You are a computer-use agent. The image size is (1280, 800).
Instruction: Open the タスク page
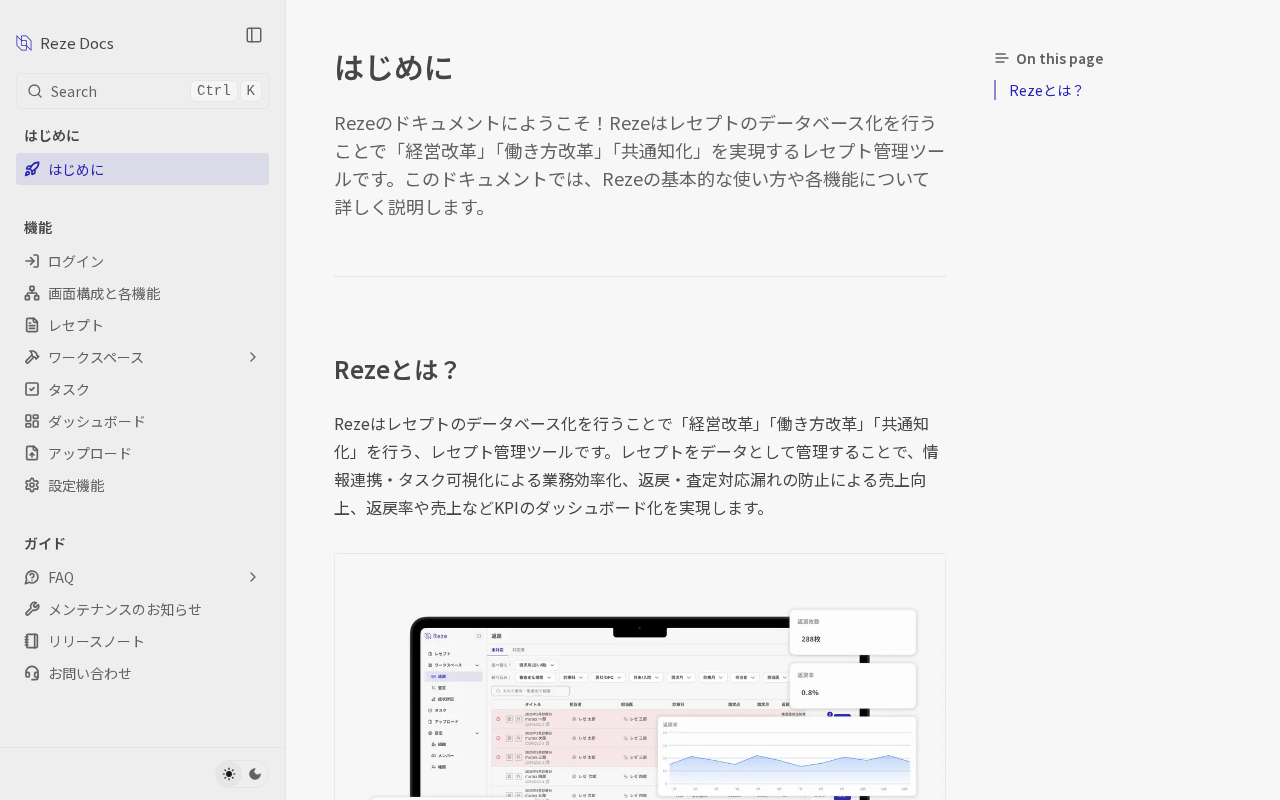[142, 389]
